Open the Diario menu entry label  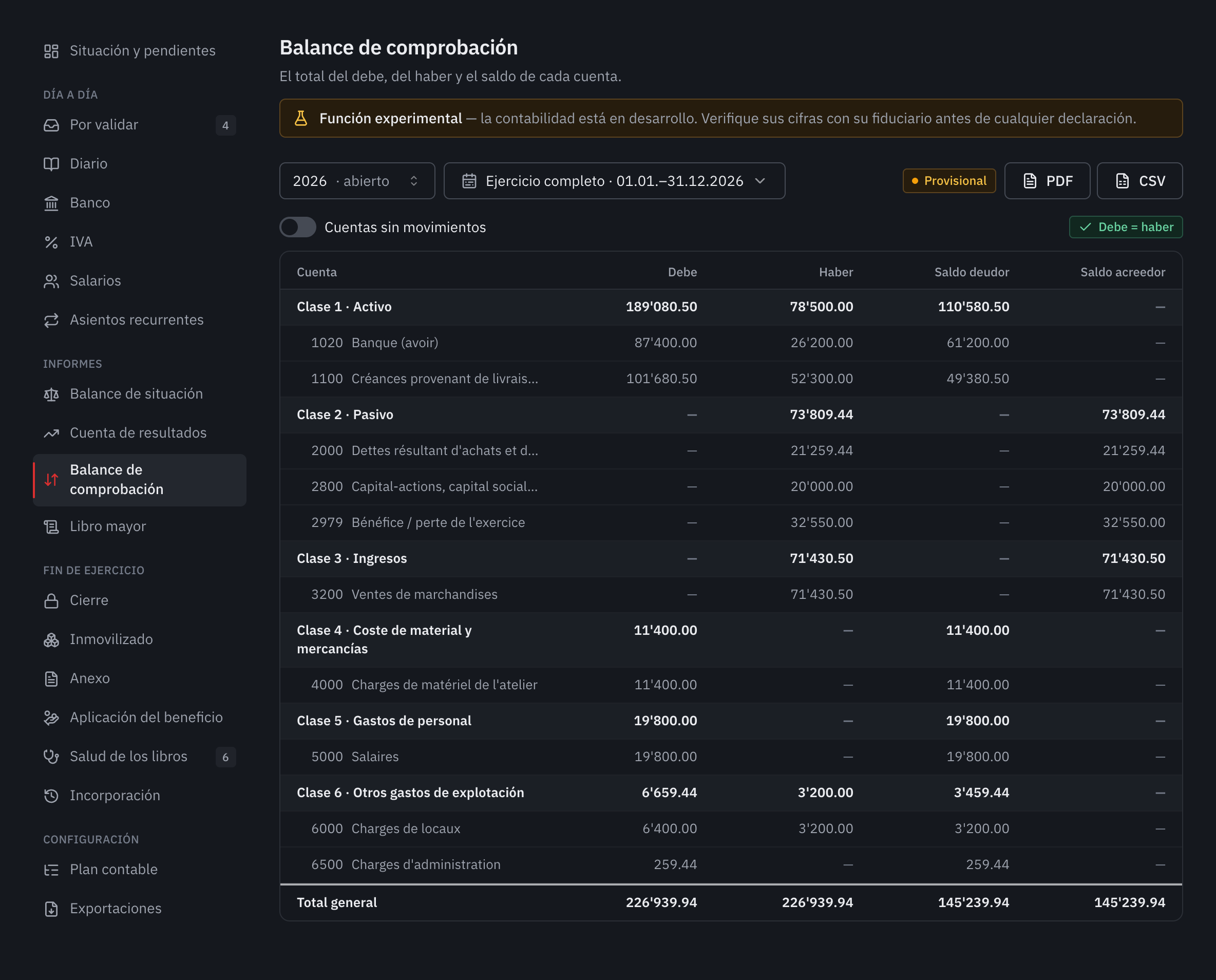coord(89,164)
